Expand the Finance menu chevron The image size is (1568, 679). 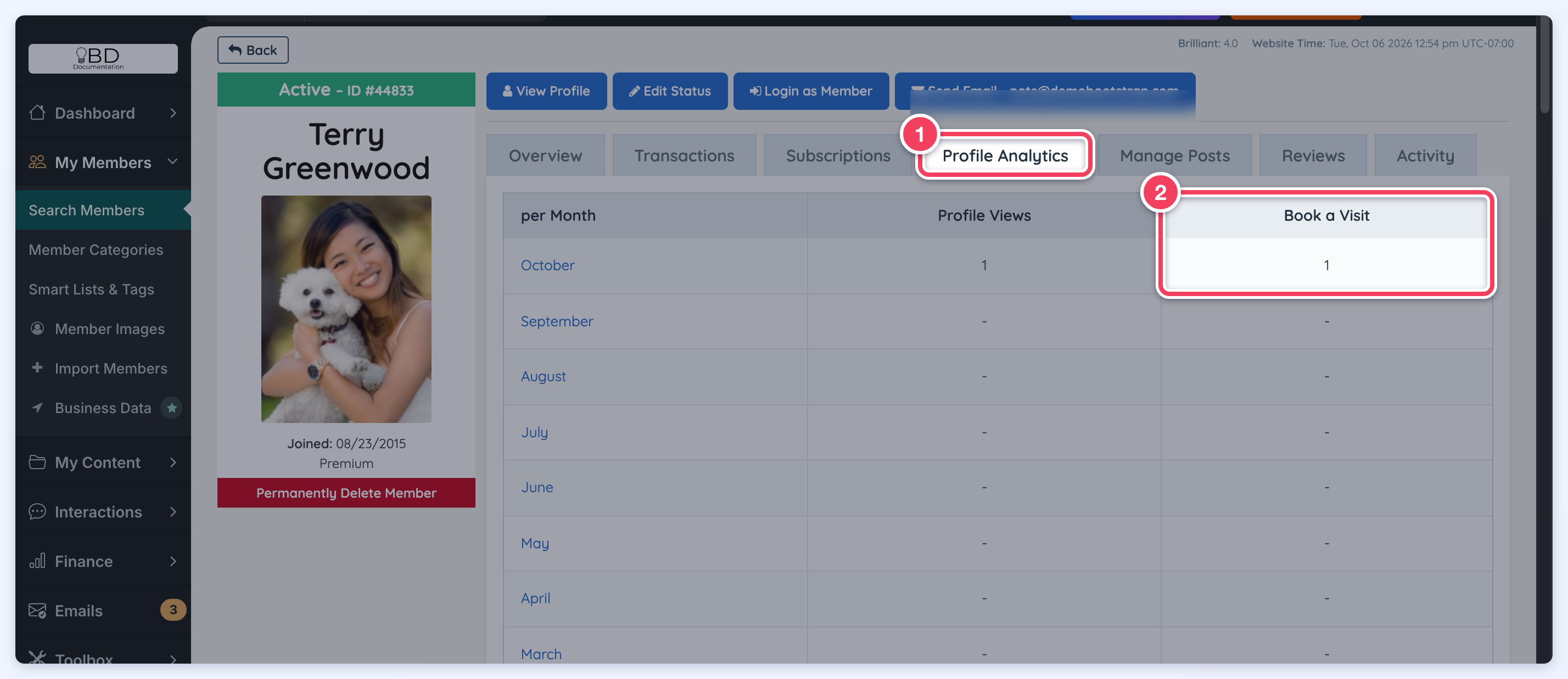(x=173, y=561)
